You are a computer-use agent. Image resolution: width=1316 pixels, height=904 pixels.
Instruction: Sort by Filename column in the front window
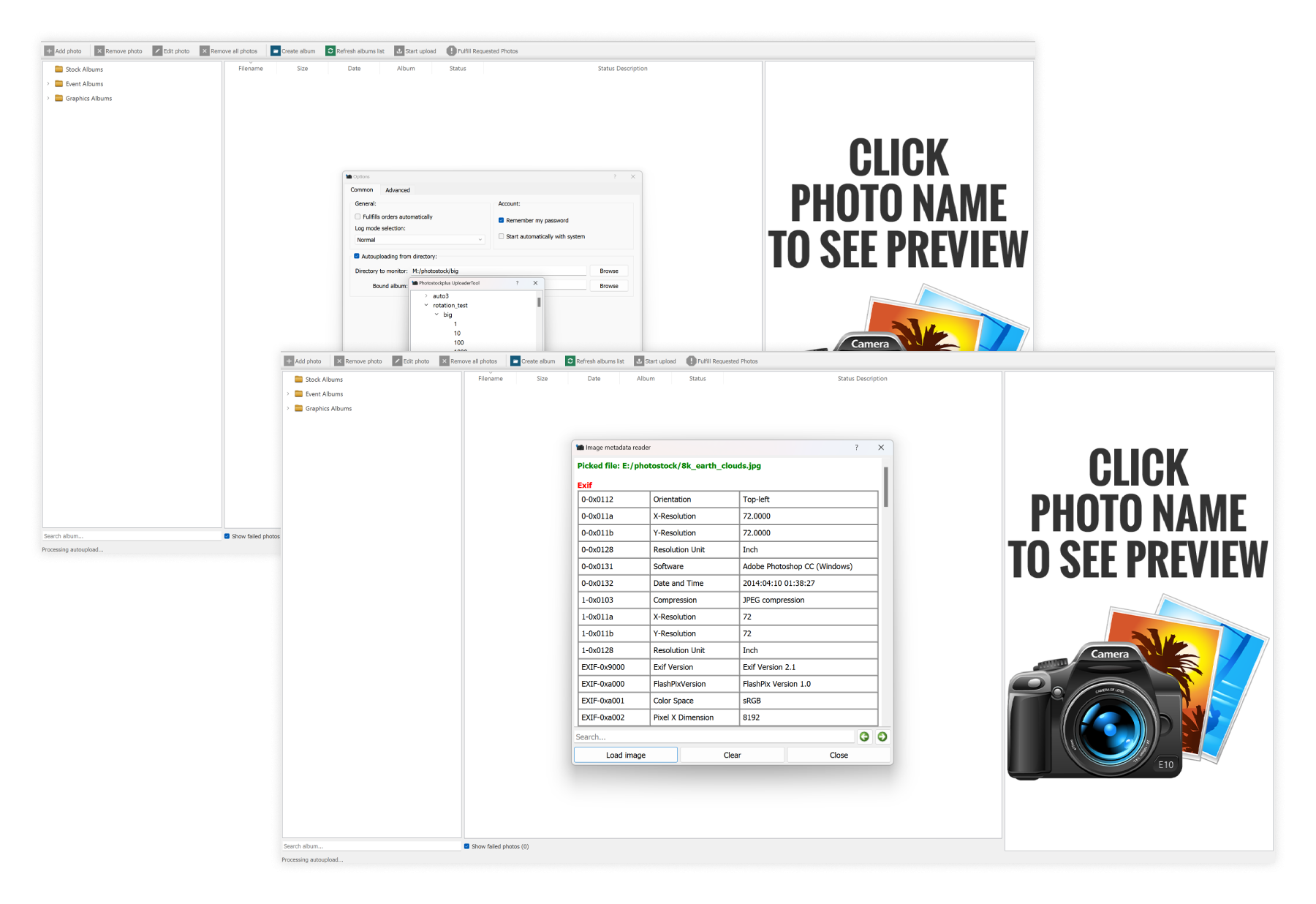click(x=491, y=379)
